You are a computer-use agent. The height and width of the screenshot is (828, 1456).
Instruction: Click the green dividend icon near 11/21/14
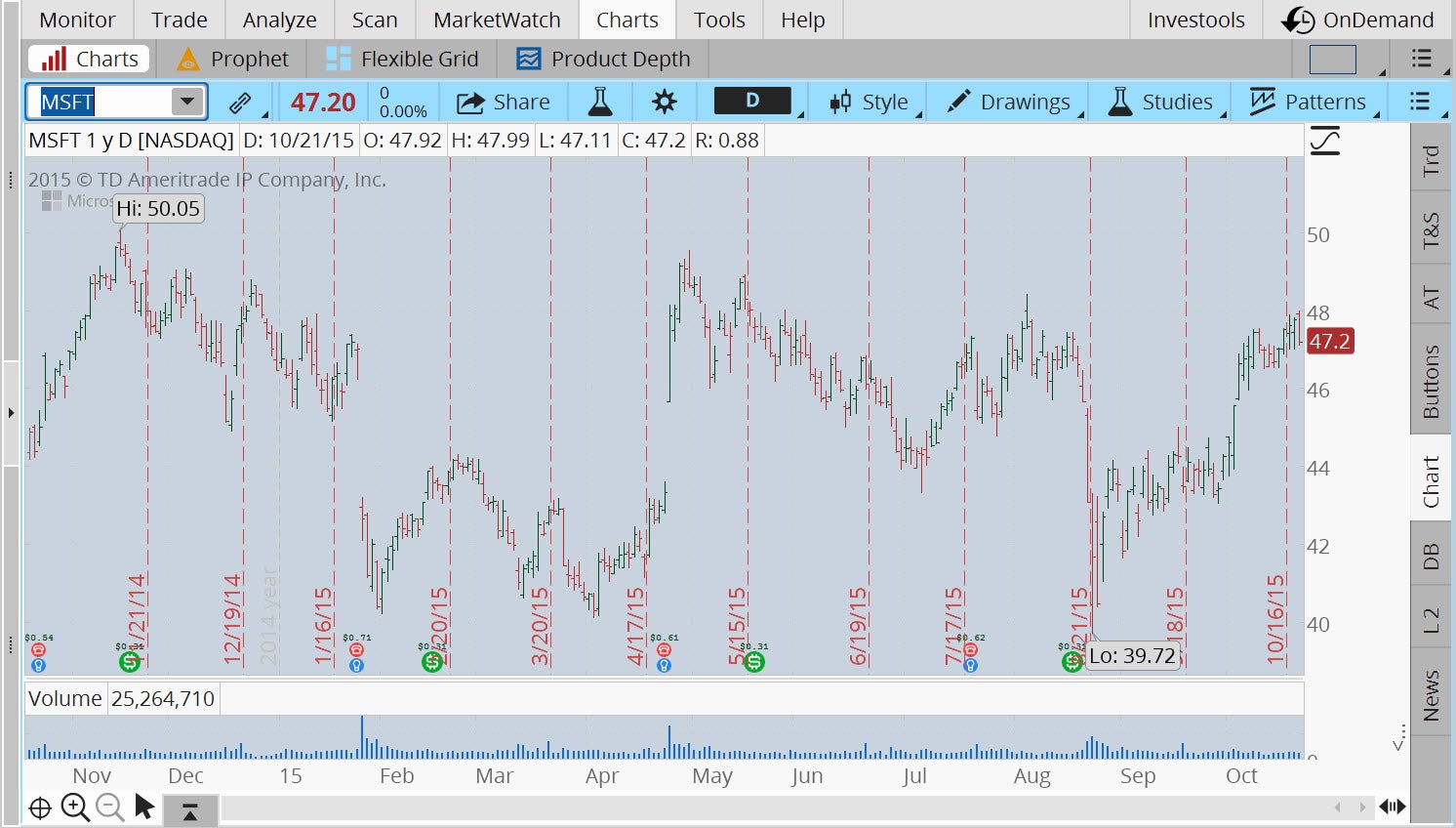[130, 662]
